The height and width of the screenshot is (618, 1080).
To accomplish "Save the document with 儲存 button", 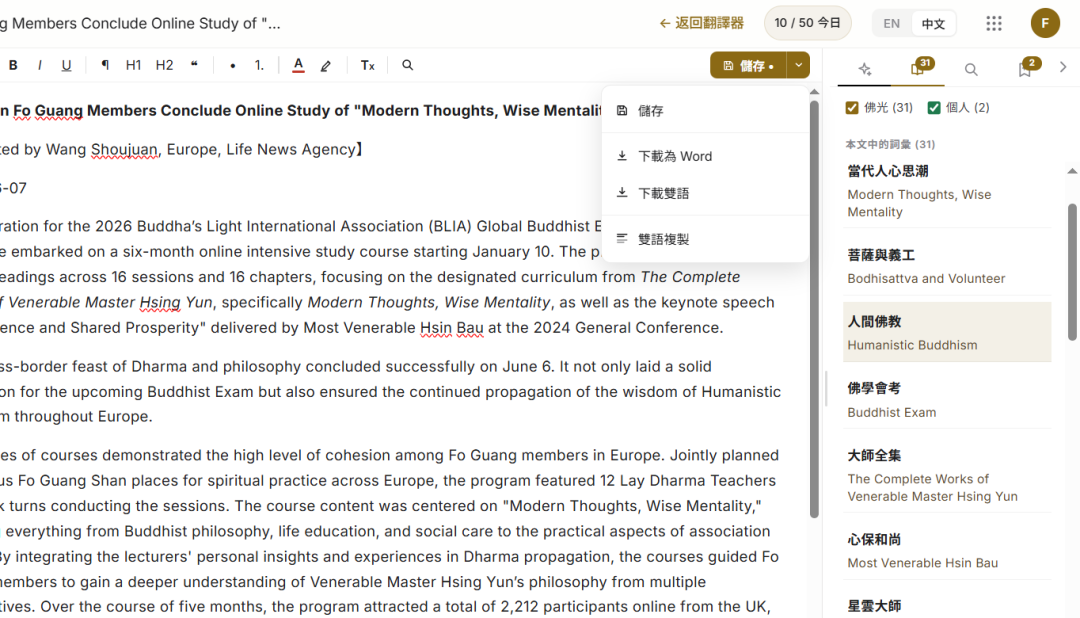I will pos(748,65).
